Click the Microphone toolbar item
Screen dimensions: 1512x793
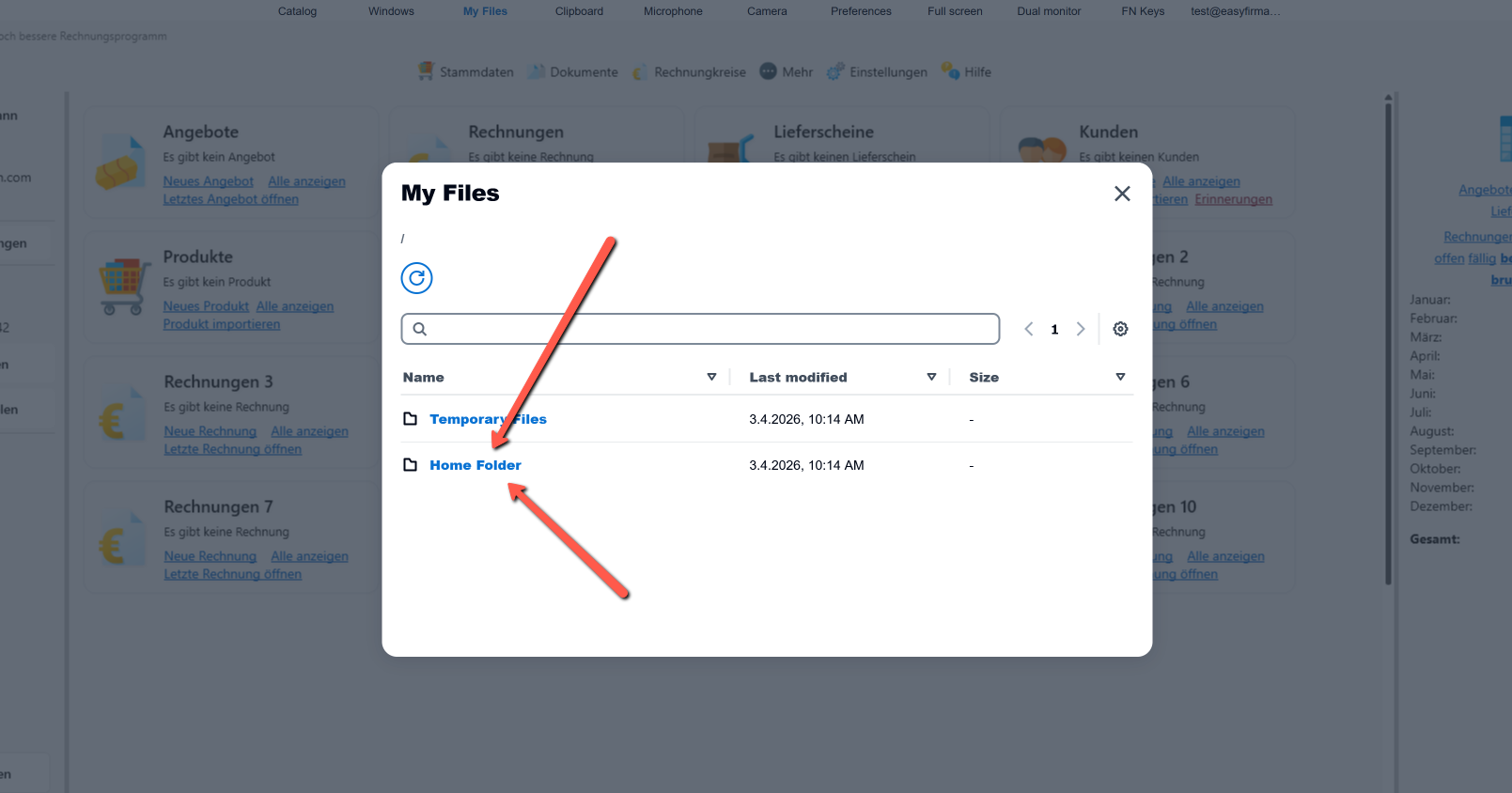coord(673,11)
